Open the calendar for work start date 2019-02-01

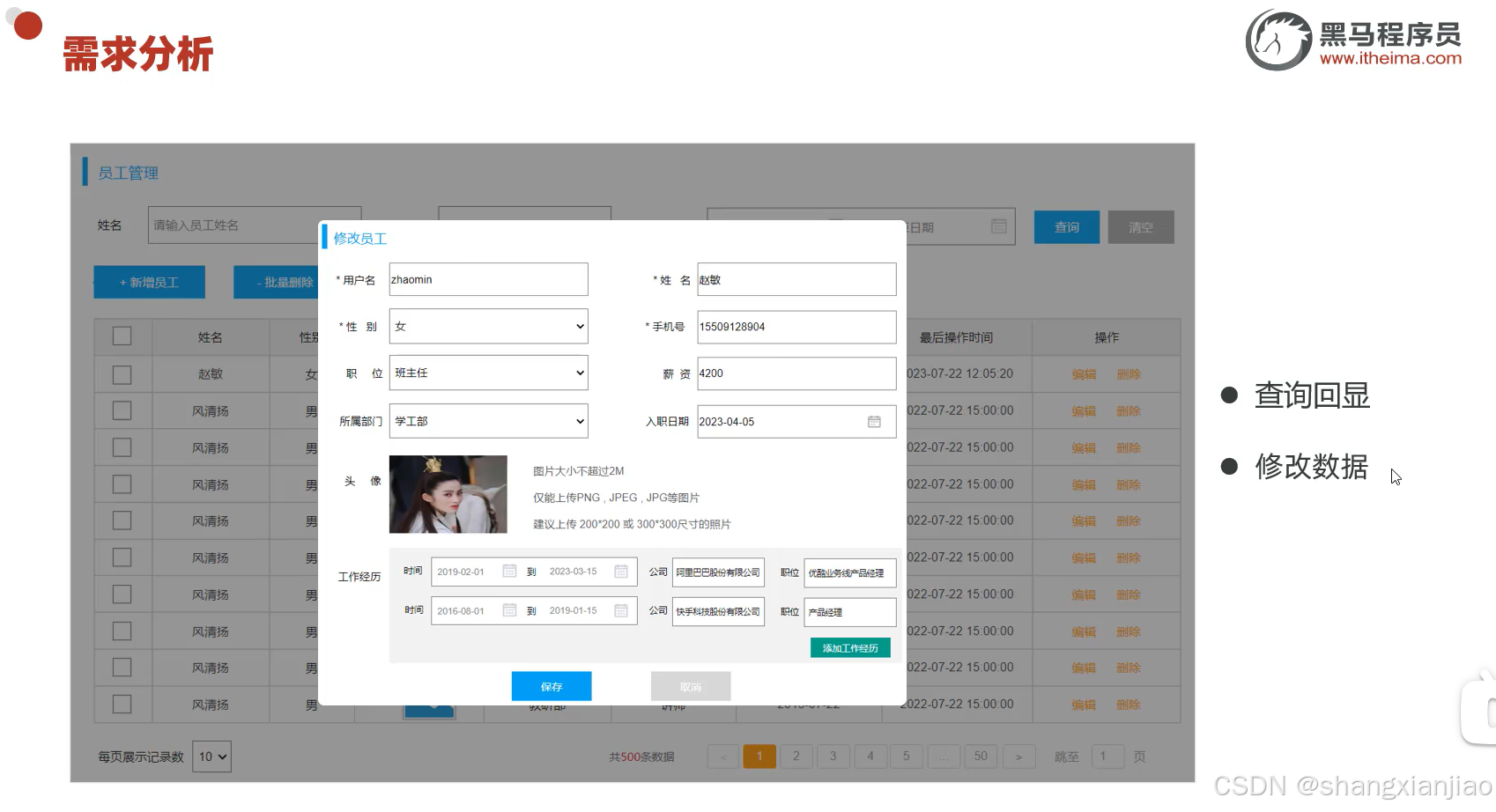(x=509, y=571)
